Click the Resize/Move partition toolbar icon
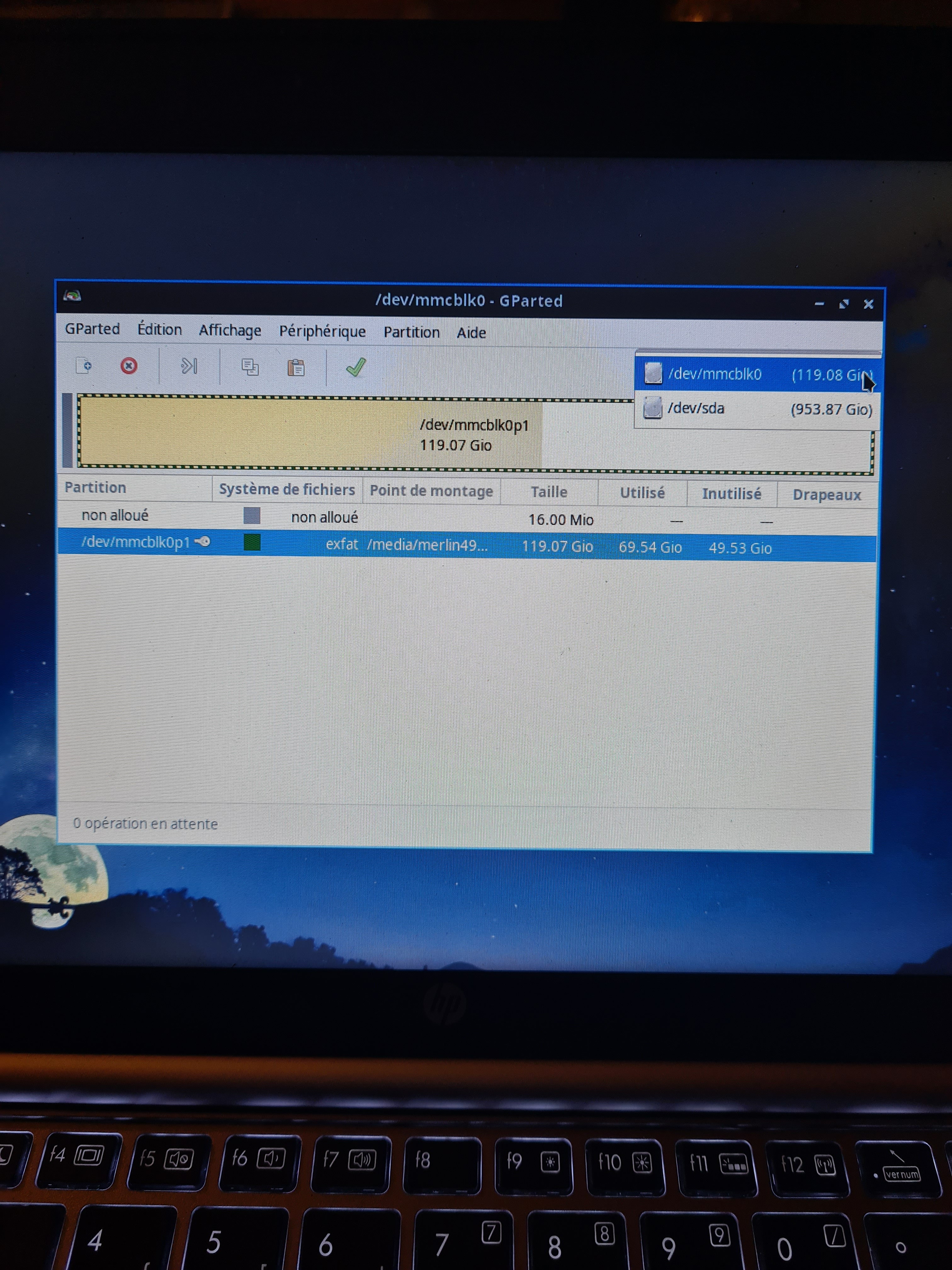The height and width of the screenshot is (1270, 952). (189, 366)
